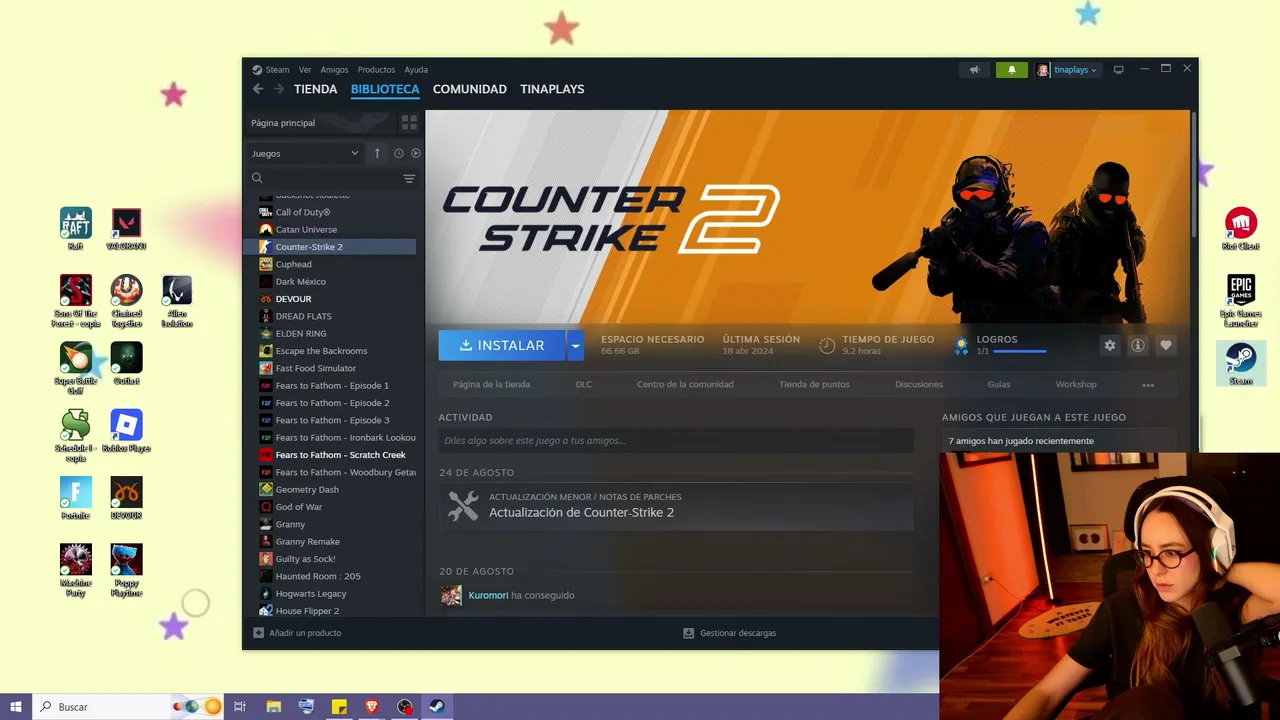Image resolution: width=1280 pixels, height=720 pixels.
Task: Filter library by recent activity clock icon
Action: click(x=399, y=153)
